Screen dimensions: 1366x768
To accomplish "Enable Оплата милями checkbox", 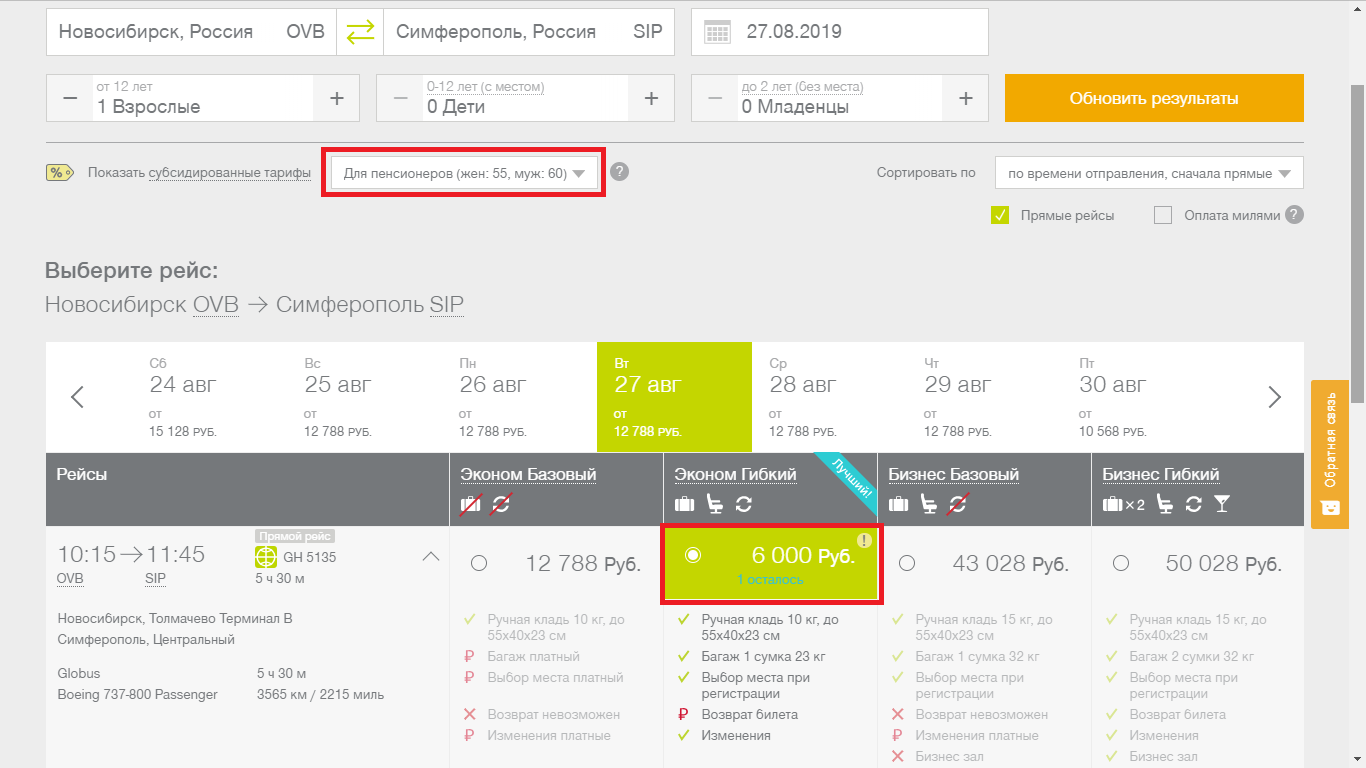I will [1162, 215].
